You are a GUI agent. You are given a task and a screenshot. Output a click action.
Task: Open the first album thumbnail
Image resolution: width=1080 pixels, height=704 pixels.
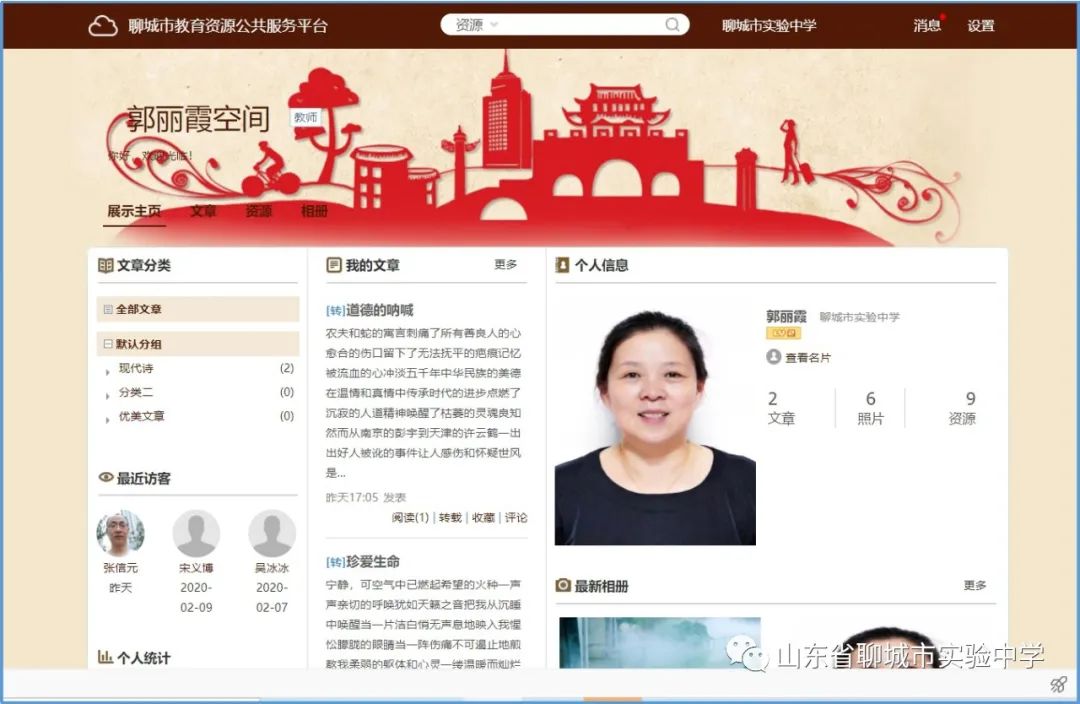click(x=660, y=643)
